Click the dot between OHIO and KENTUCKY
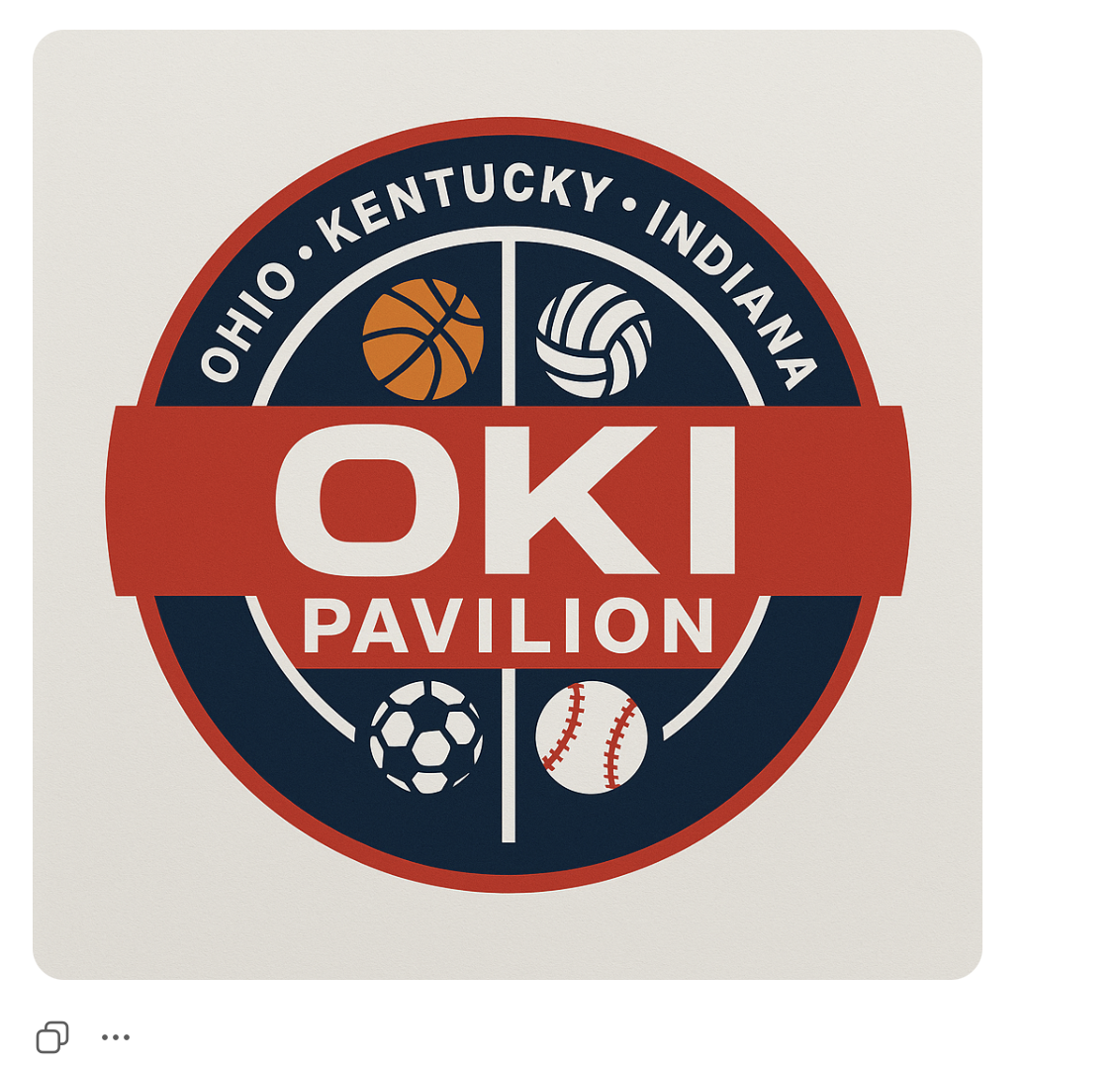 pyautogui.click(x=307, y=251)
